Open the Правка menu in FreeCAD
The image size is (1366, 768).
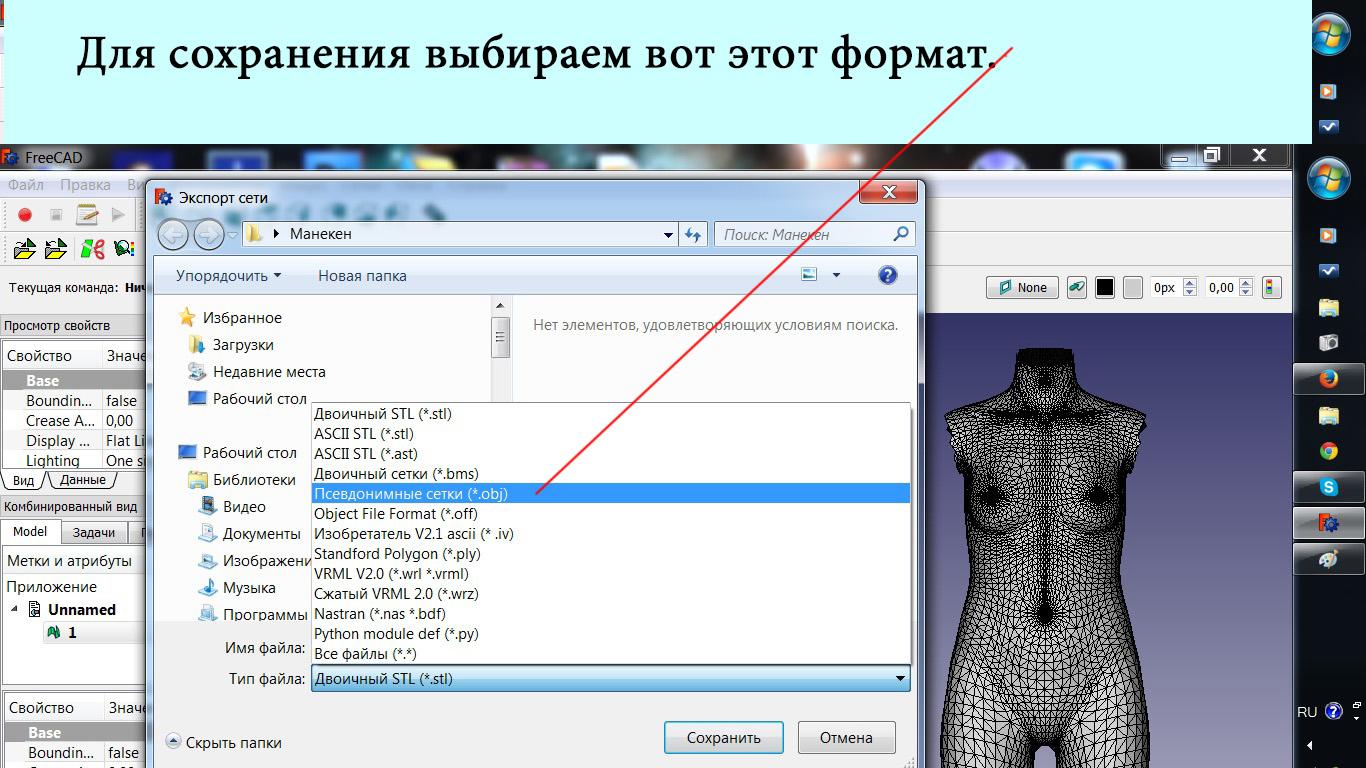85,185
